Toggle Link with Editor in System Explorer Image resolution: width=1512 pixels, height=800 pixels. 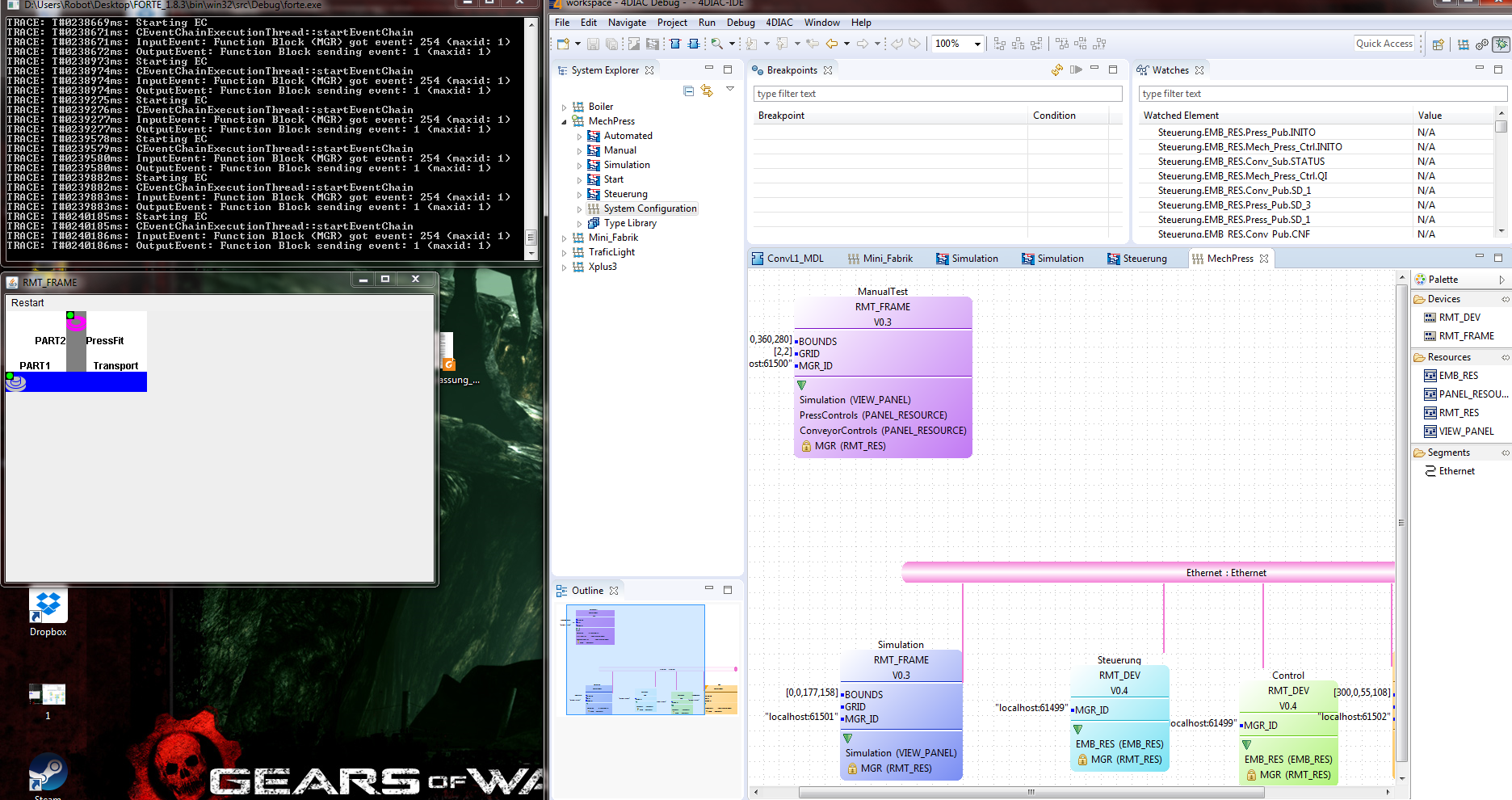tap(707, 91)
